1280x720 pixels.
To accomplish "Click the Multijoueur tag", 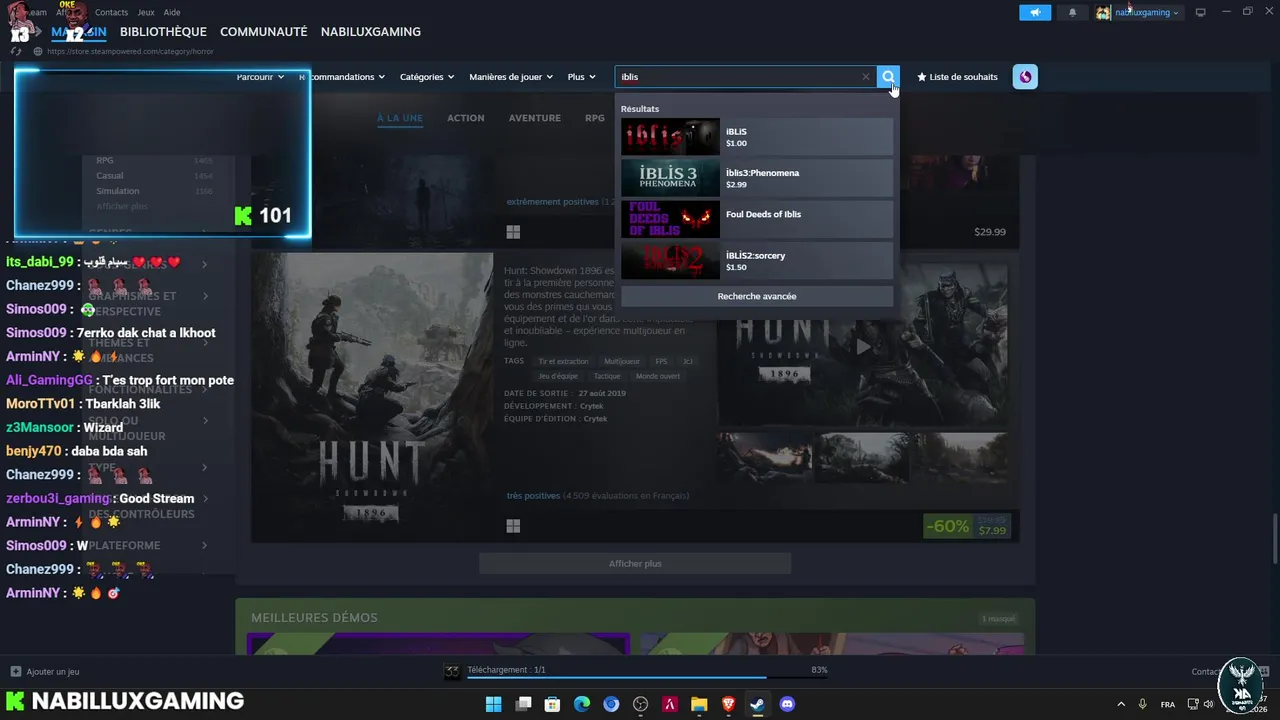I will pyautogui.click(x=621, y=361).
